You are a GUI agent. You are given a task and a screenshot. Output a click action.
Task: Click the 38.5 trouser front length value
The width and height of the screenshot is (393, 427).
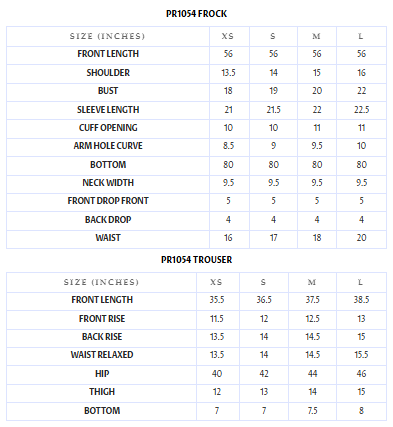pos(361,300)
